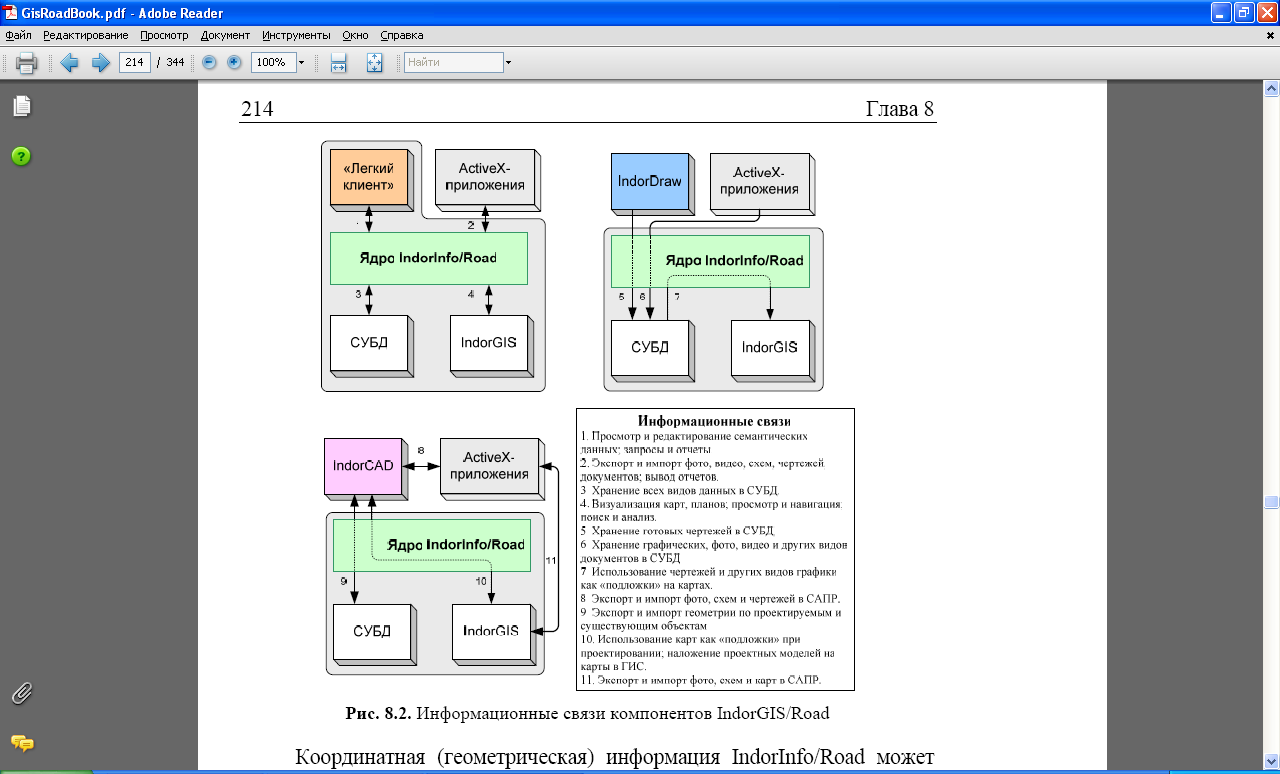Open the Инструменты menu

pos(297,35)
